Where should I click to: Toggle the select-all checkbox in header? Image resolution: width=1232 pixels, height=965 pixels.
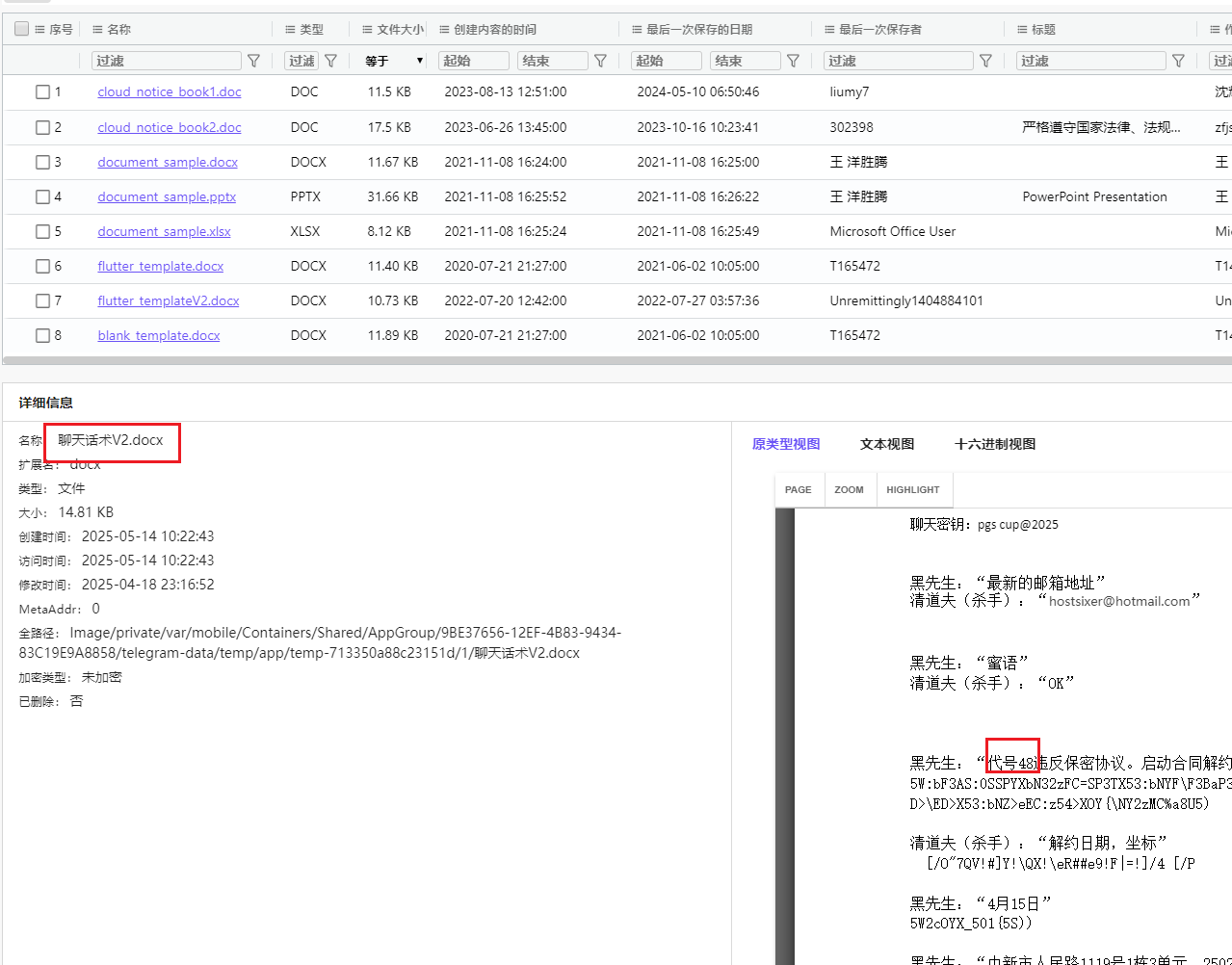[21, 29]
